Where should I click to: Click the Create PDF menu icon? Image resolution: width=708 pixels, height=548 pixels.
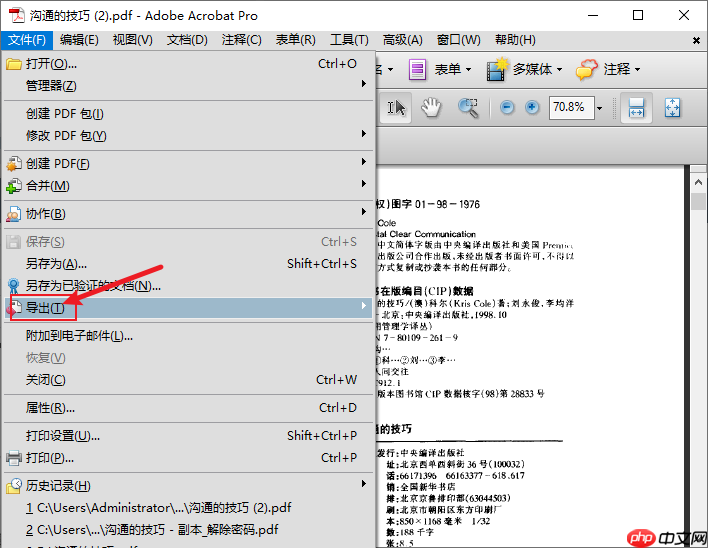coord(14,164)
